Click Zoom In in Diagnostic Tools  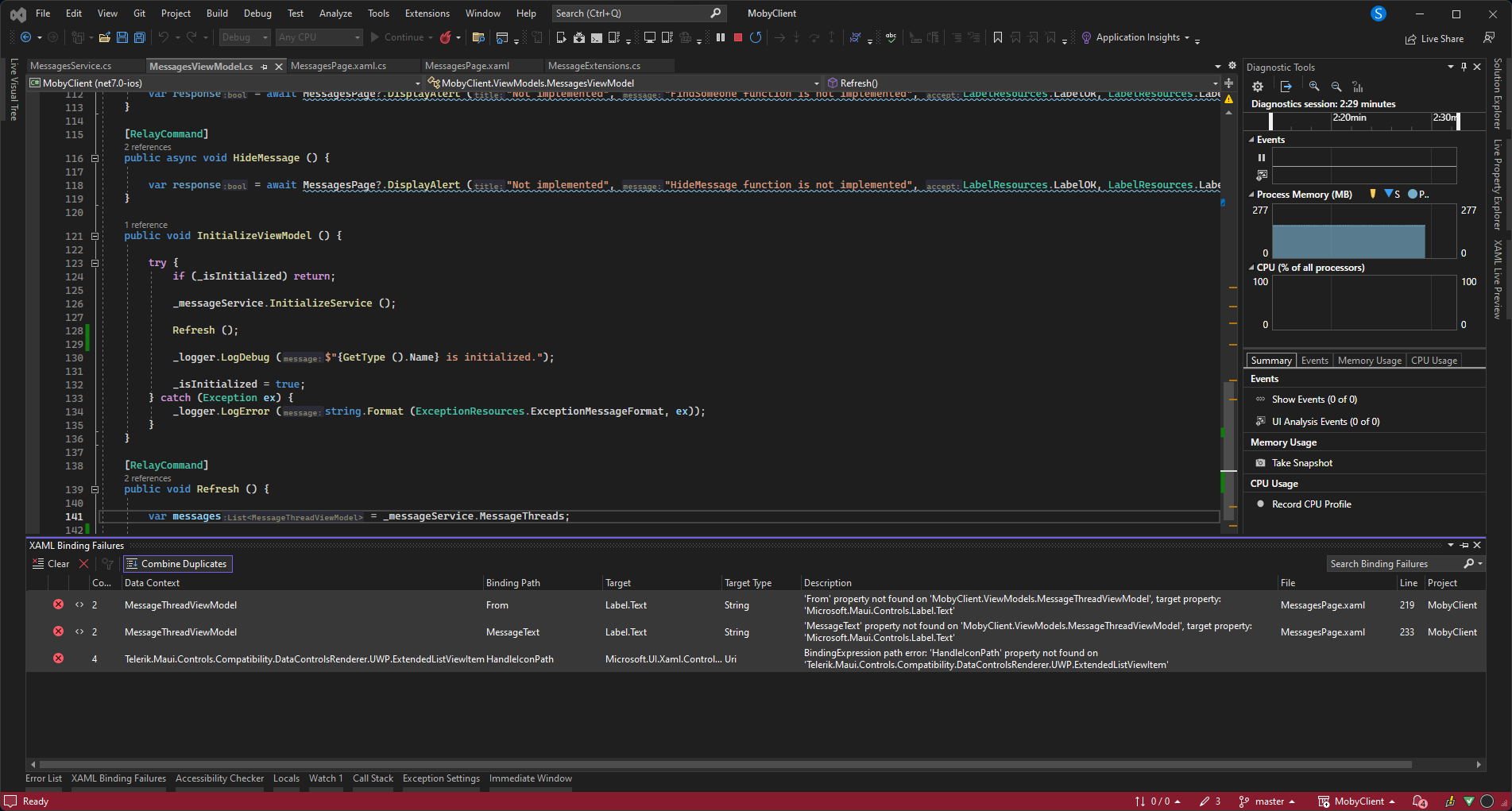(1314, 87)
